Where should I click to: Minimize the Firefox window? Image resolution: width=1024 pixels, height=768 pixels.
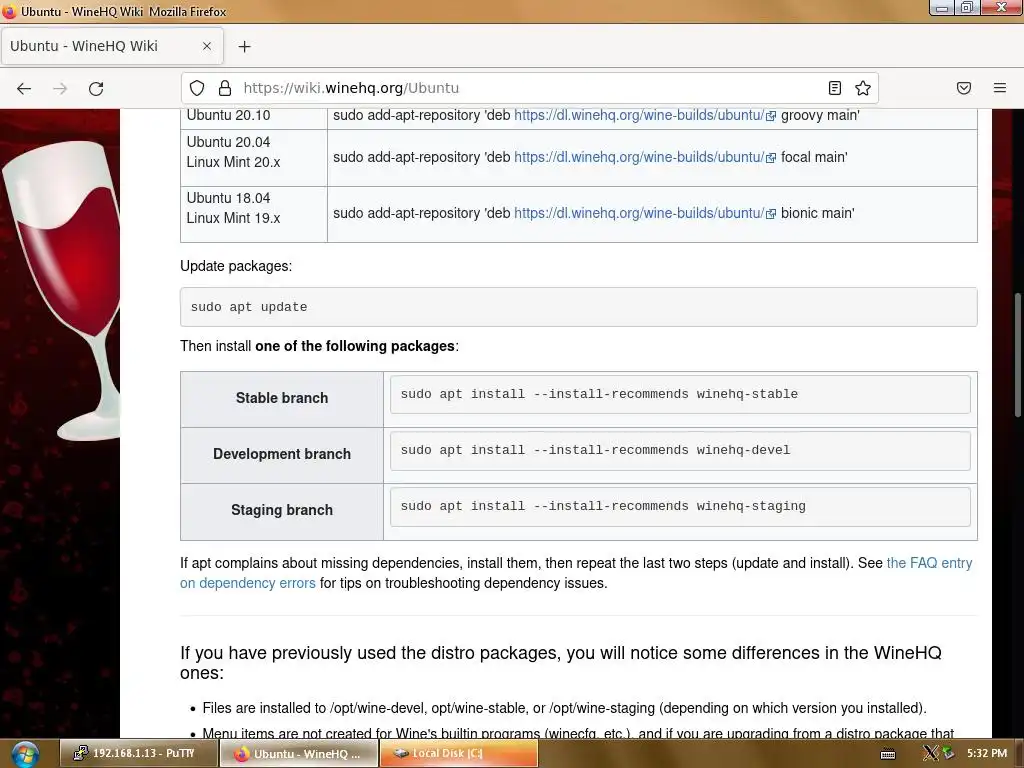coord(942,8)
